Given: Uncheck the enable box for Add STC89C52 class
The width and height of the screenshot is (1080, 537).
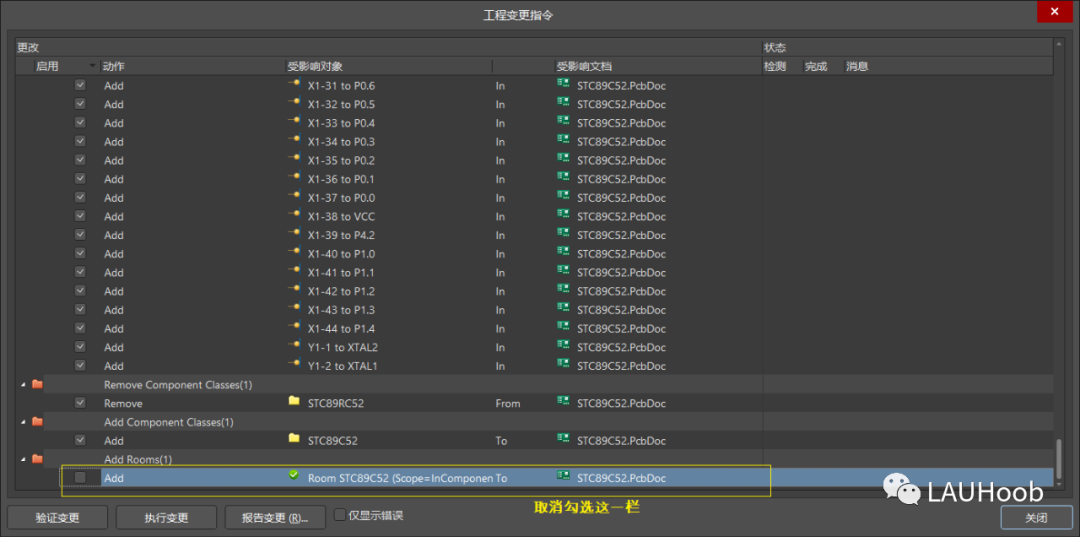Looking at the screenshot, I should pyautogui.click(x=81, y=439).
